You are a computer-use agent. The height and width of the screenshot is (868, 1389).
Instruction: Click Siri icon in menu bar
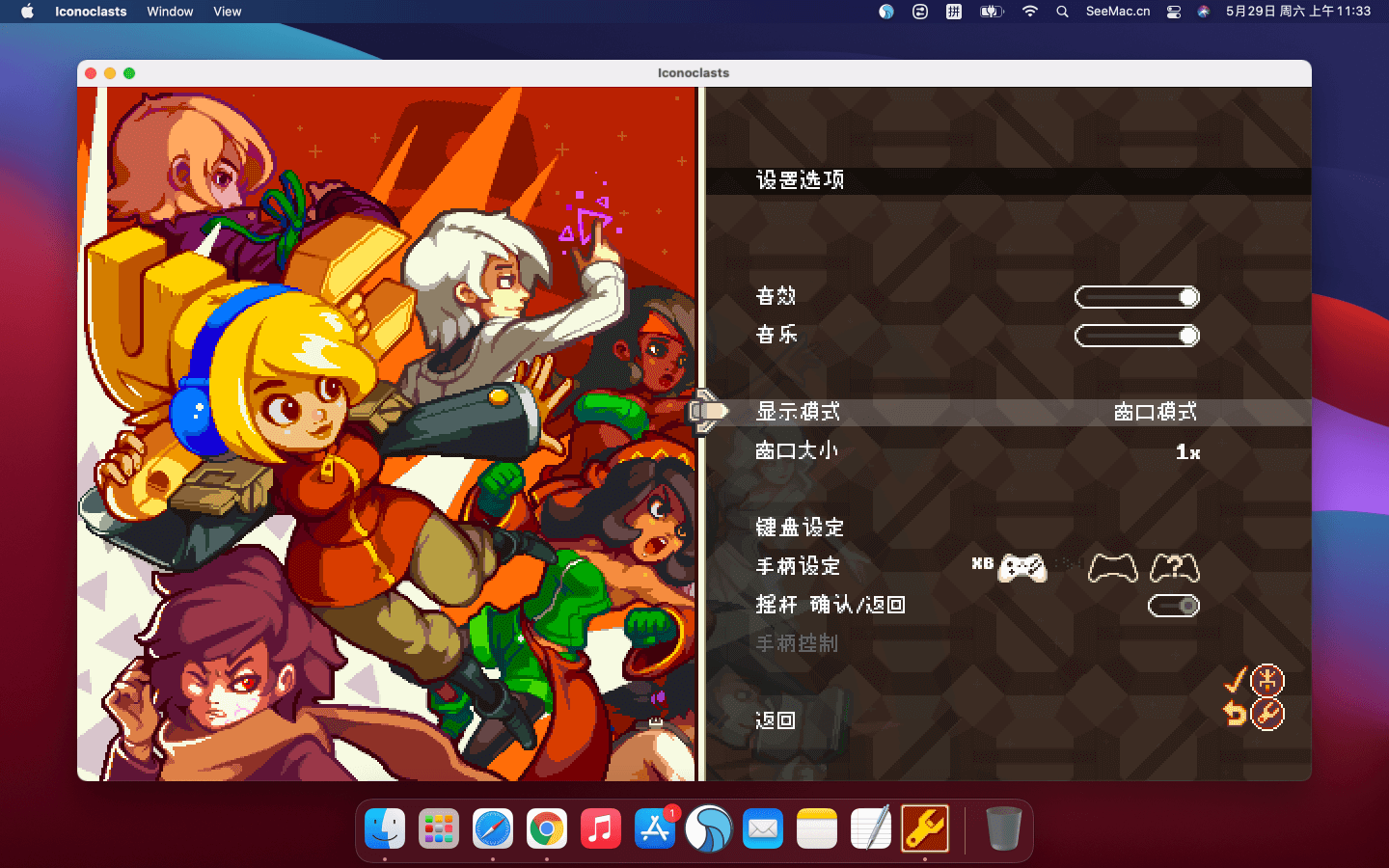1204,12
